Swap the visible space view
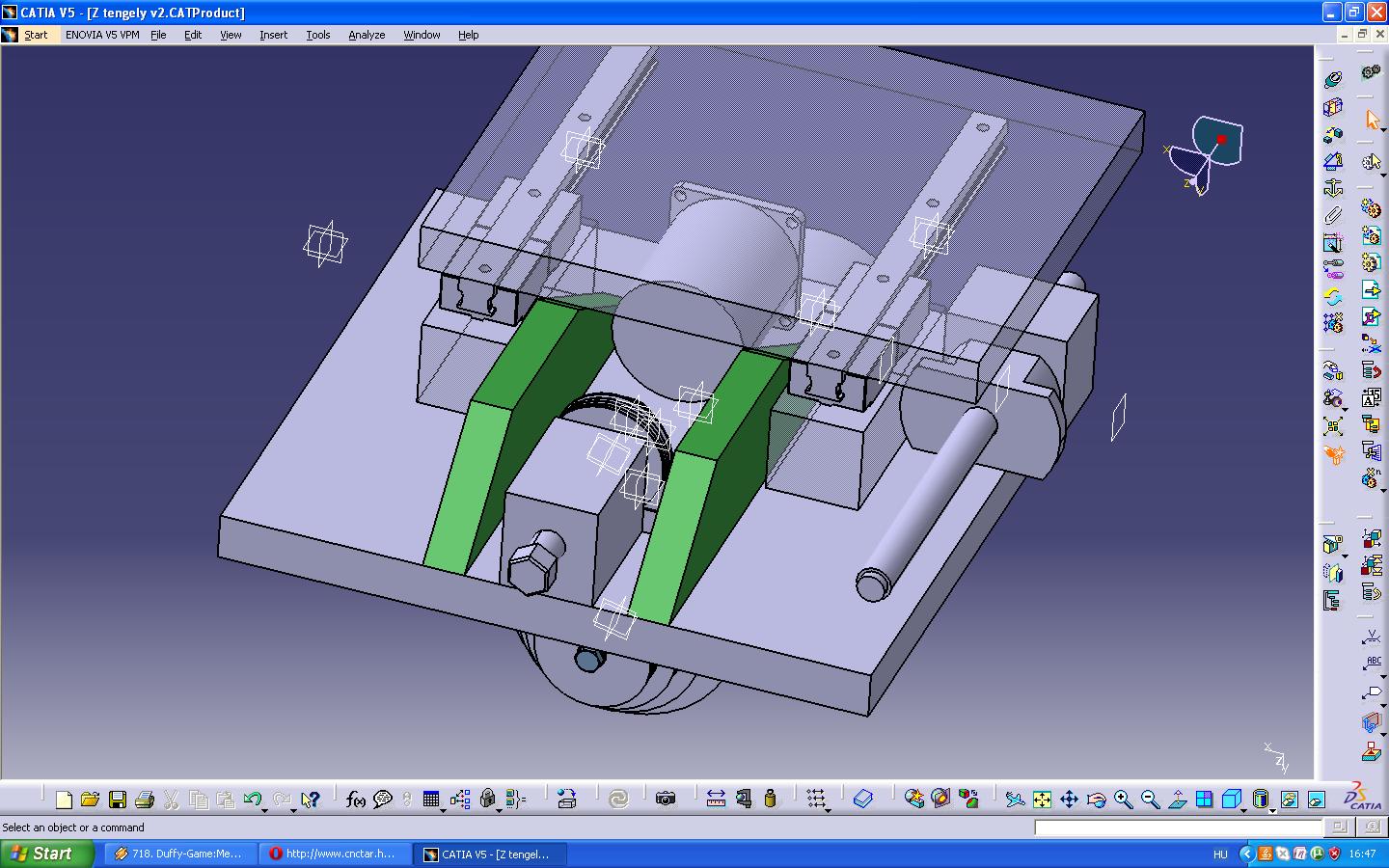This screenshot has width=1389, height=868. [x=1317, y=800]
